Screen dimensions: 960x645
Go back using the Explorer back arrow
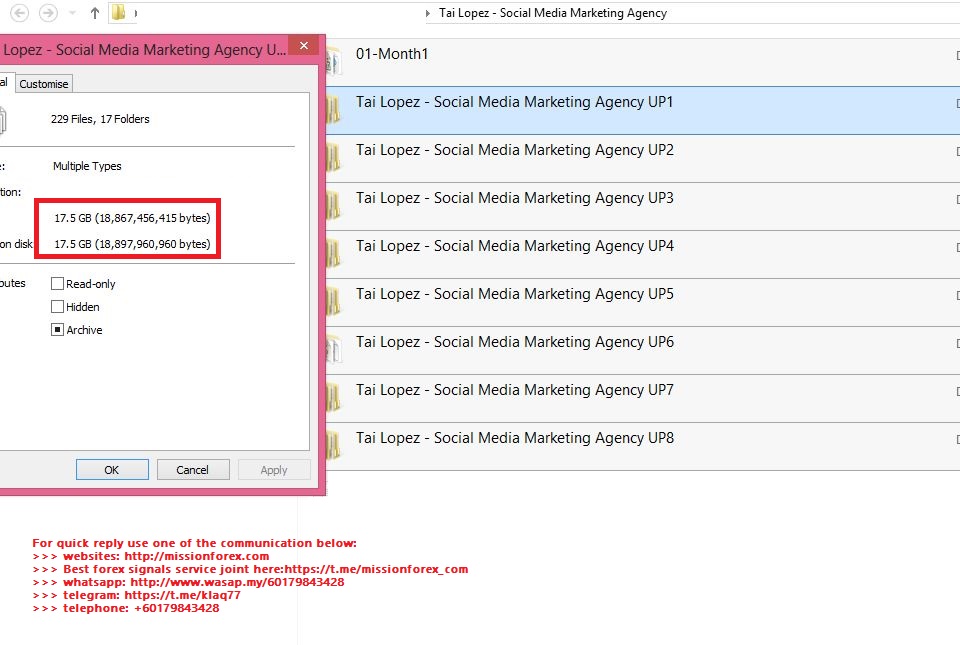pyautogui.click(x=20, y=13)
